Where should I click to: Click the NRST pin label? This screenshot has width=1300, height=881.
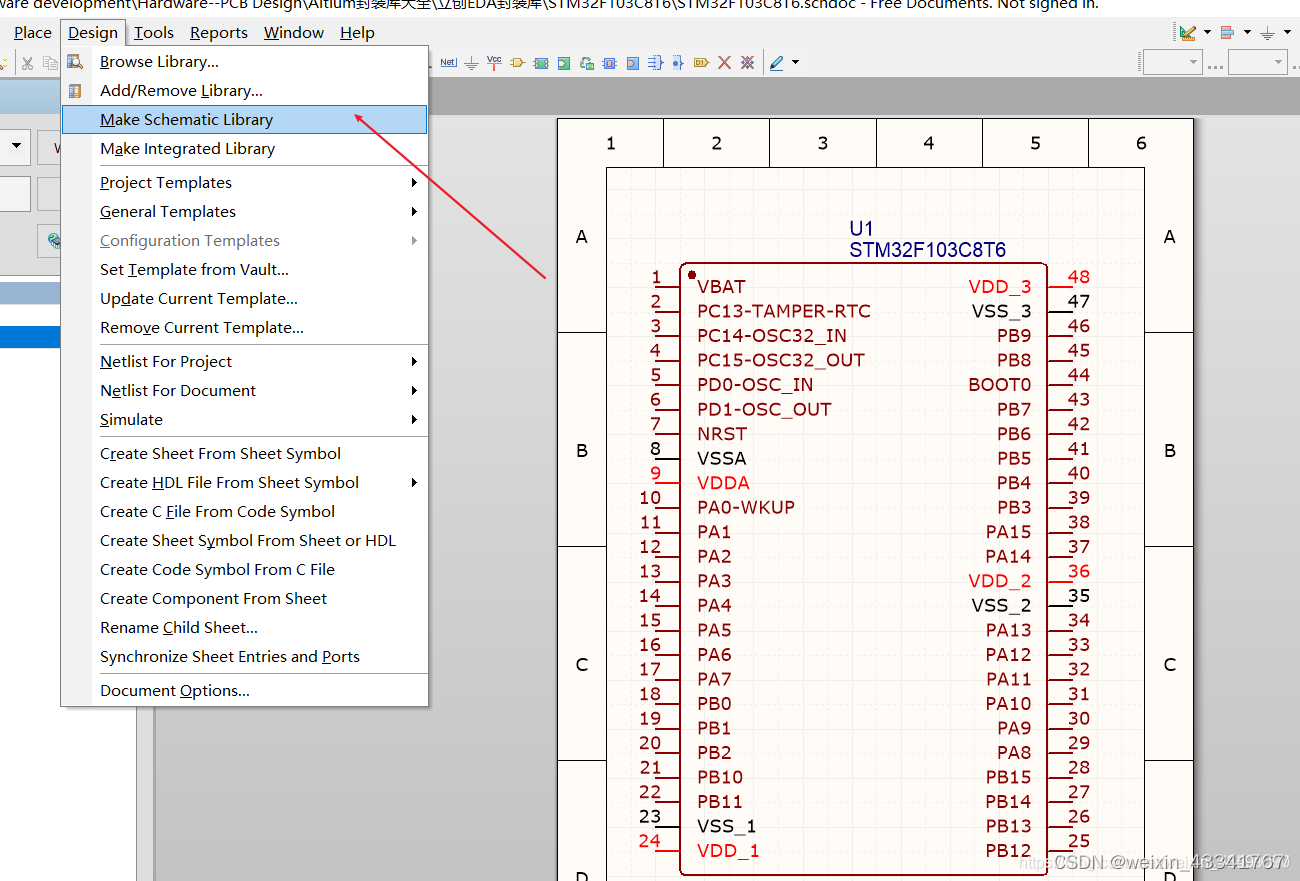[x=721, y=434]
